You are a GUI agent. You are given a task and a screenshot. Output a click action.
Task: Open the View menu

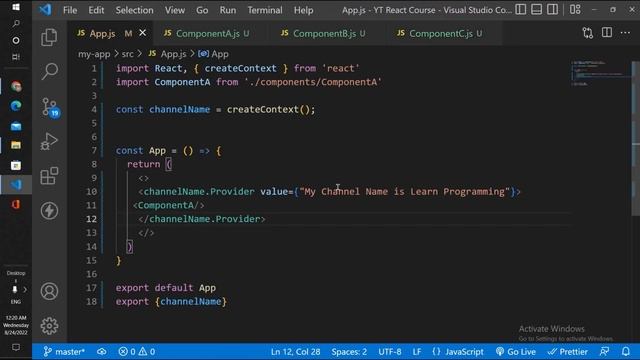[x=175, y=10]
